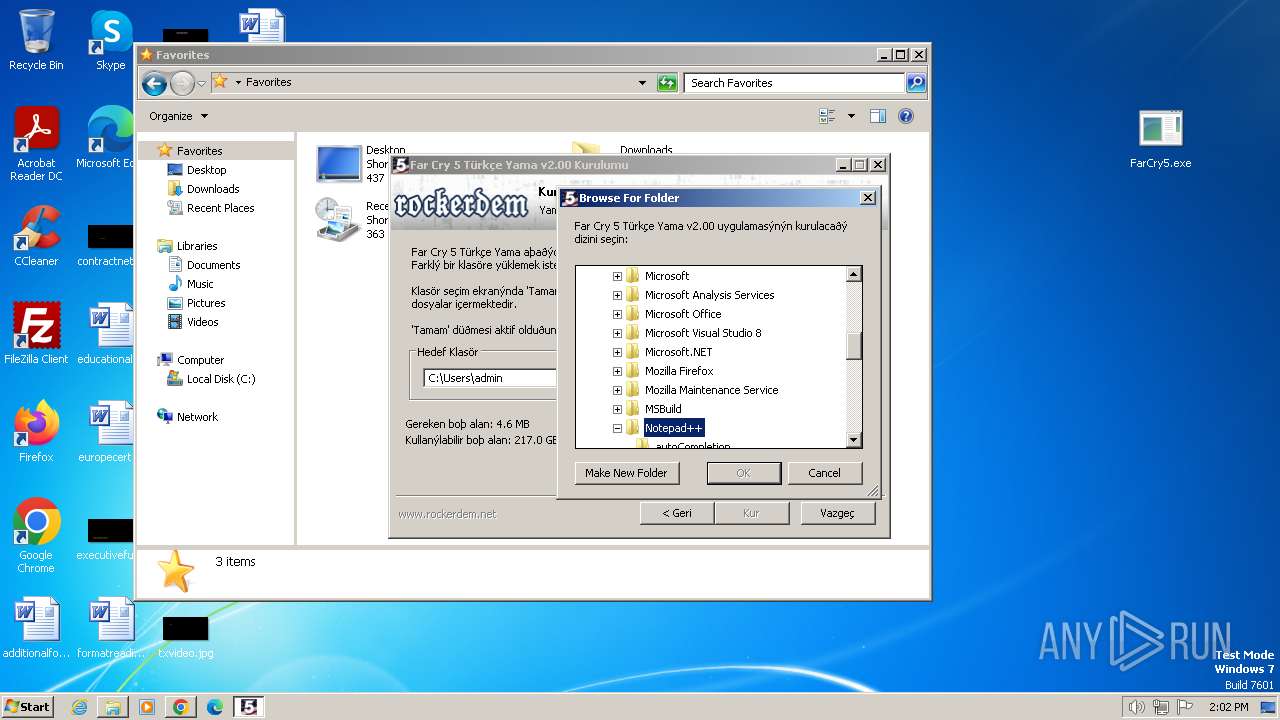Expand Microsoft Analysis Services folder
Viewport: 1280px width, 720px height.
(x=617, y=295)
